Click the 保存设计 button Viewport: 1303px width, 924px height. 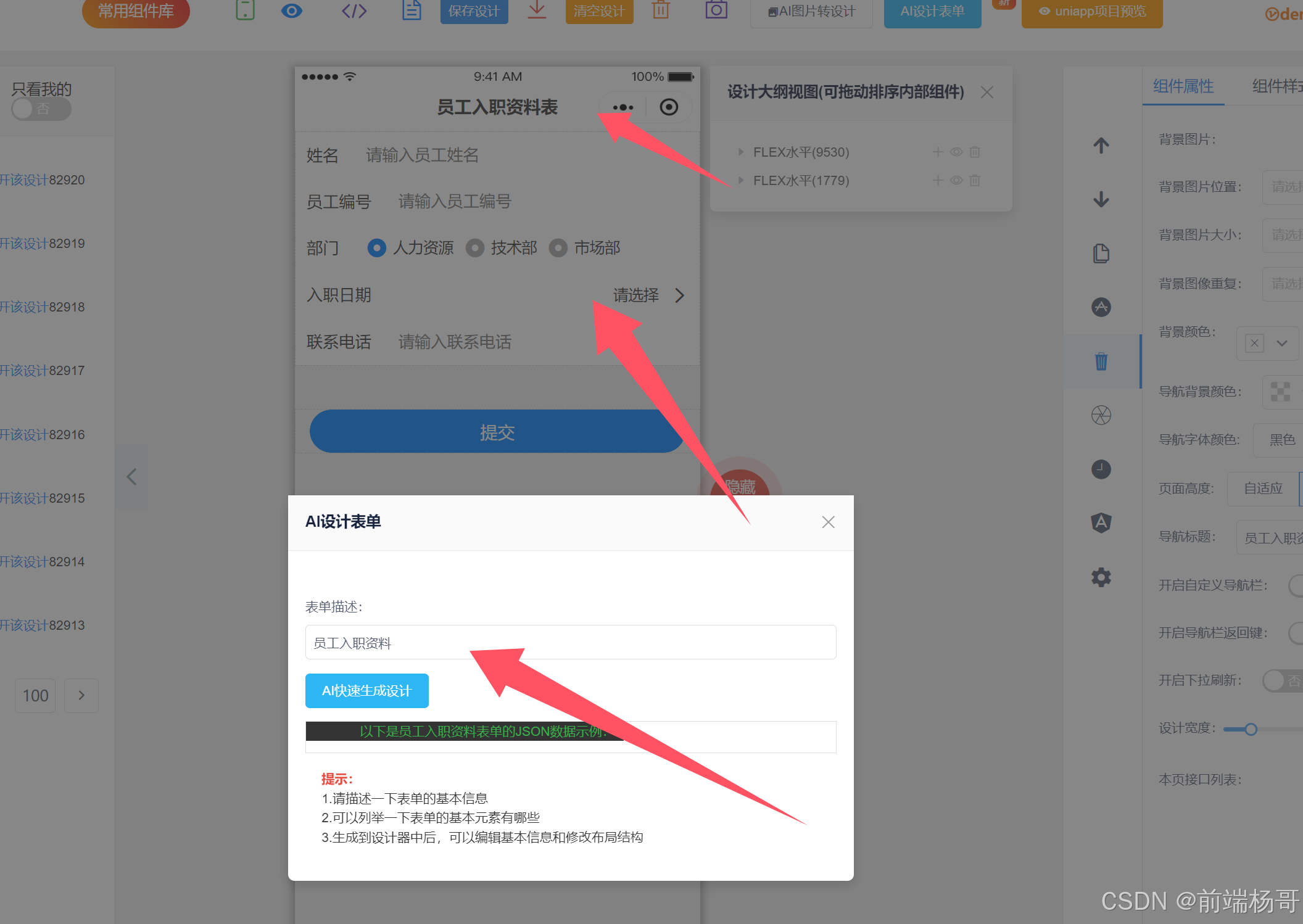[474, 10]
